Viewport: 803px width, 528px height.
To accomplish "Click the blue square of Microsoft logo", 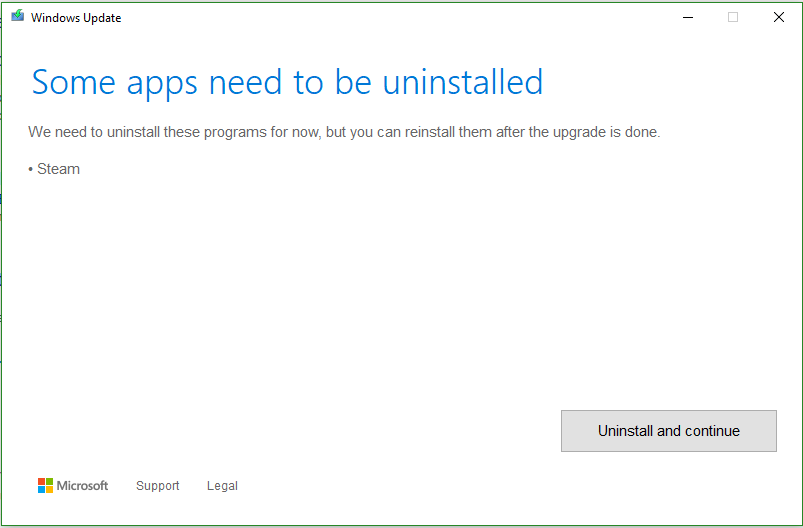I will click(41, 490).
